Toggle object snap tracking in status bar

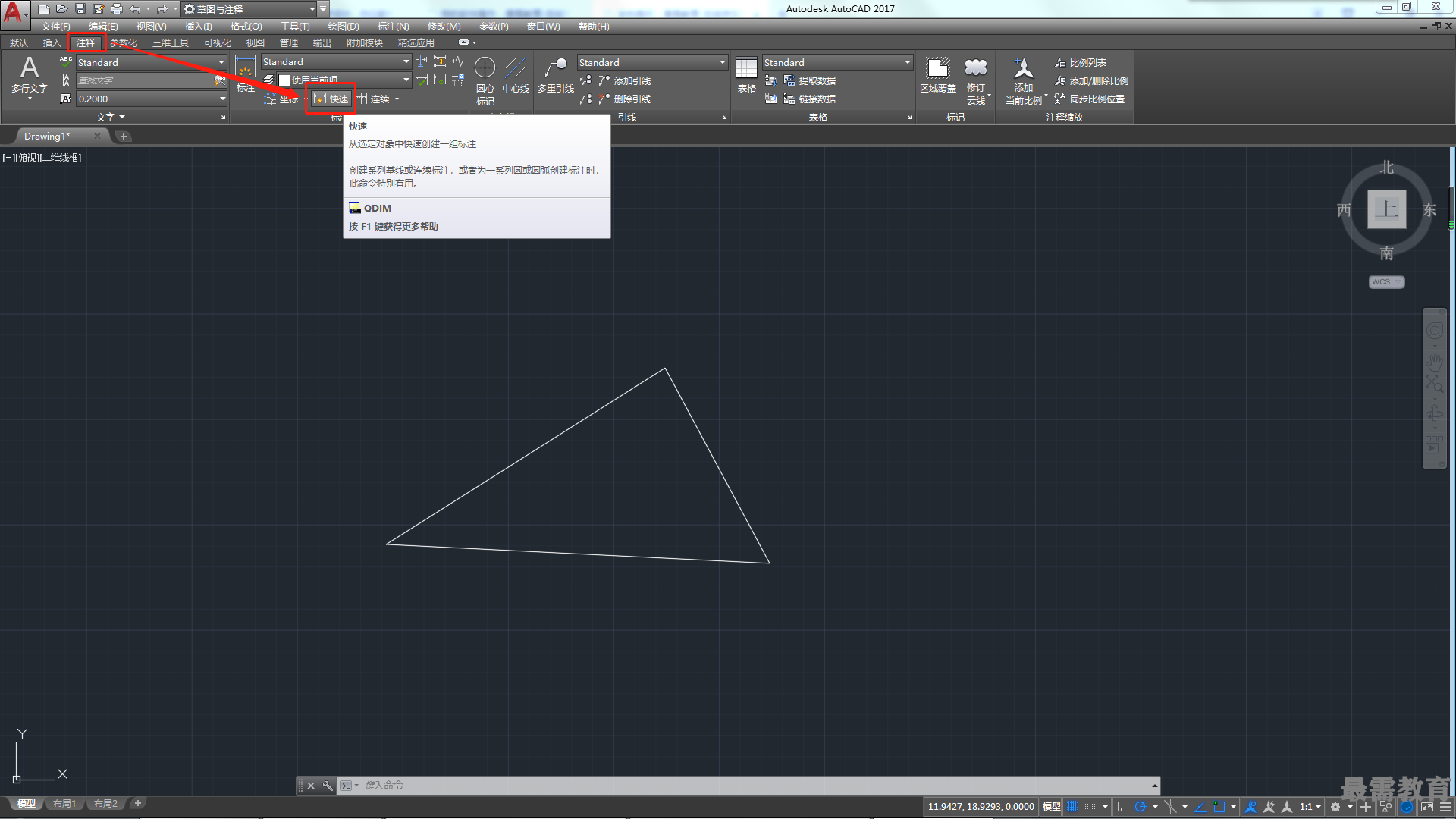coord(1200,807)
